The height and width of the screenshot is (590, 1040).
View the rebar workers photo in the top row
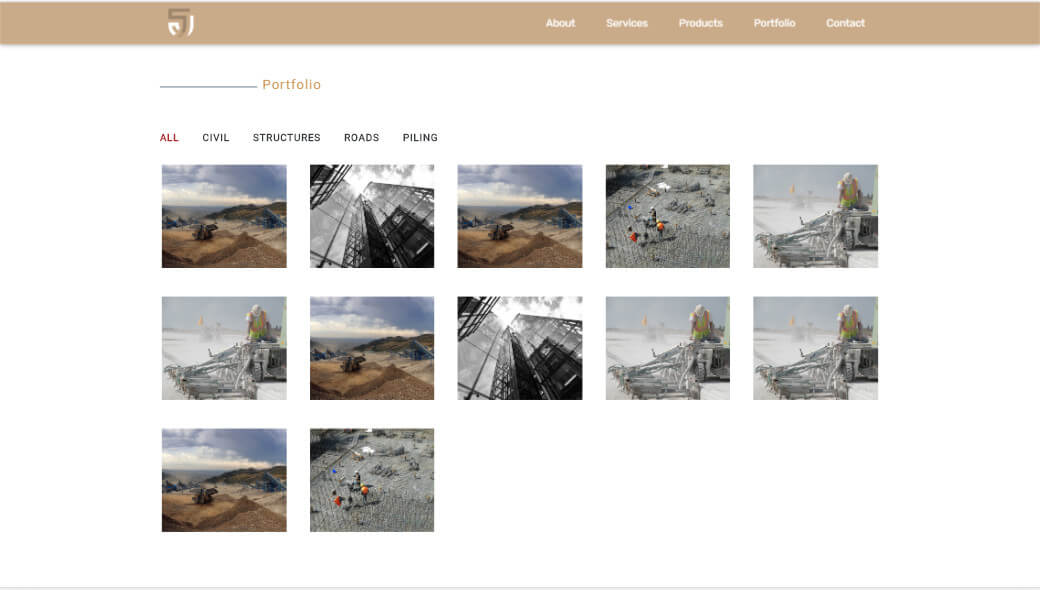point(668,216)
